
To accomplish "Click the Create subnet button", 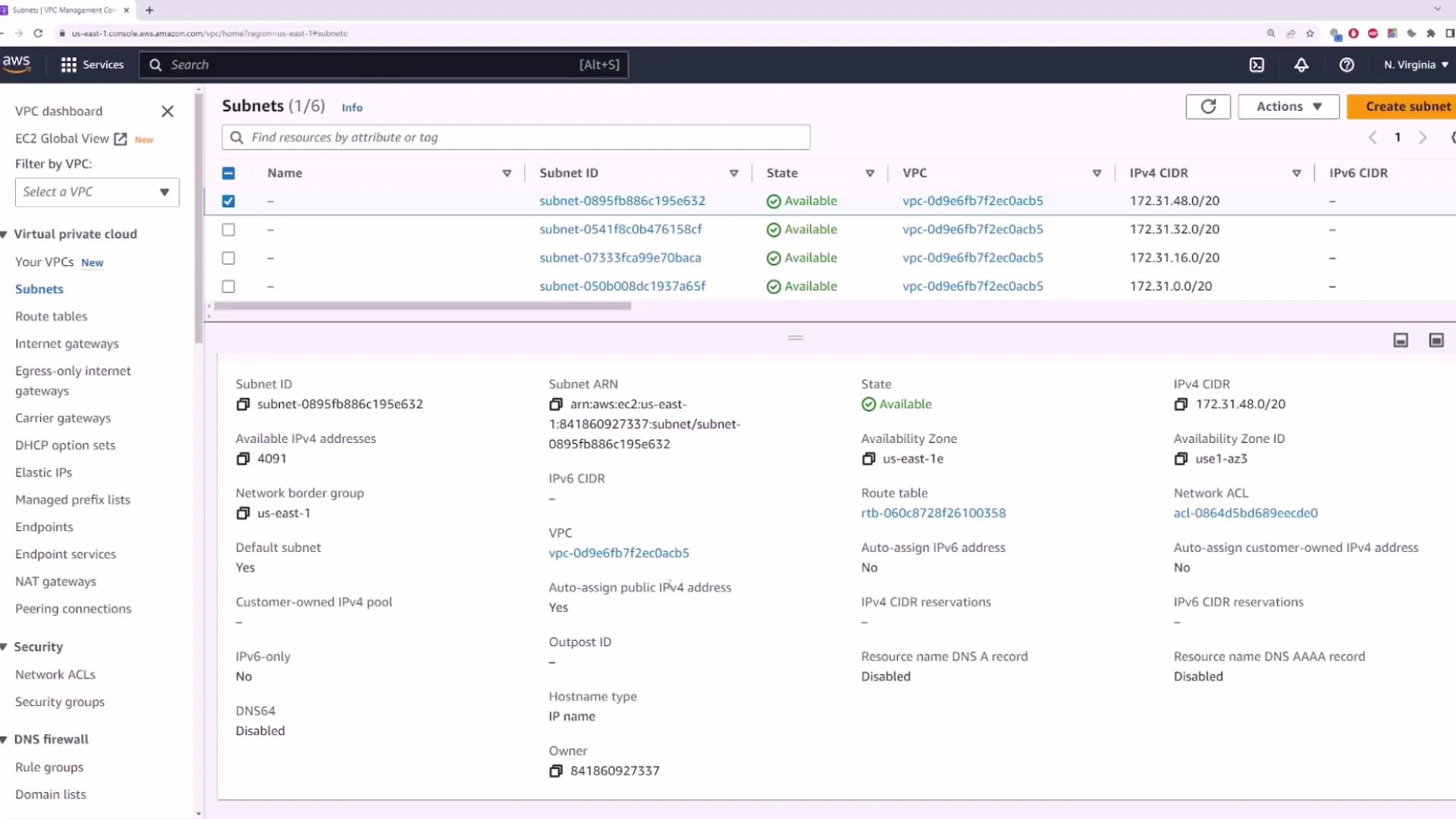I will tap(1407, 106).
